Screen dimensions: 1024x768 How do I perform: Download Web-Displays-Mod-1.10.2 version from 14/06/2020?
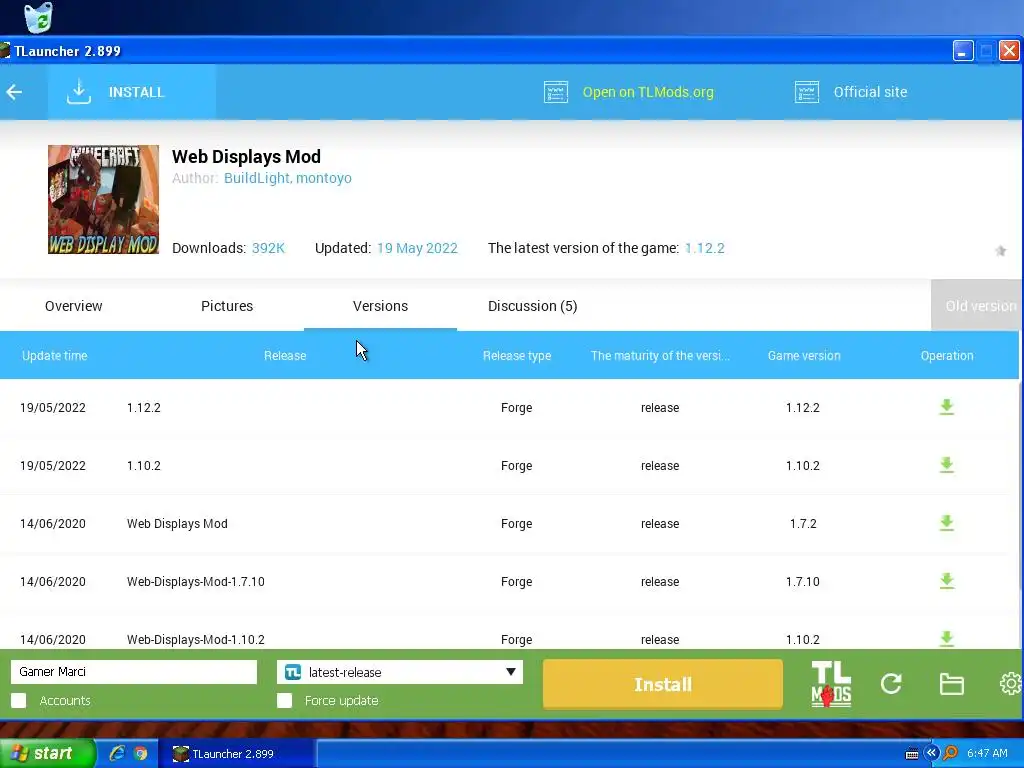(x=946, y=638)
